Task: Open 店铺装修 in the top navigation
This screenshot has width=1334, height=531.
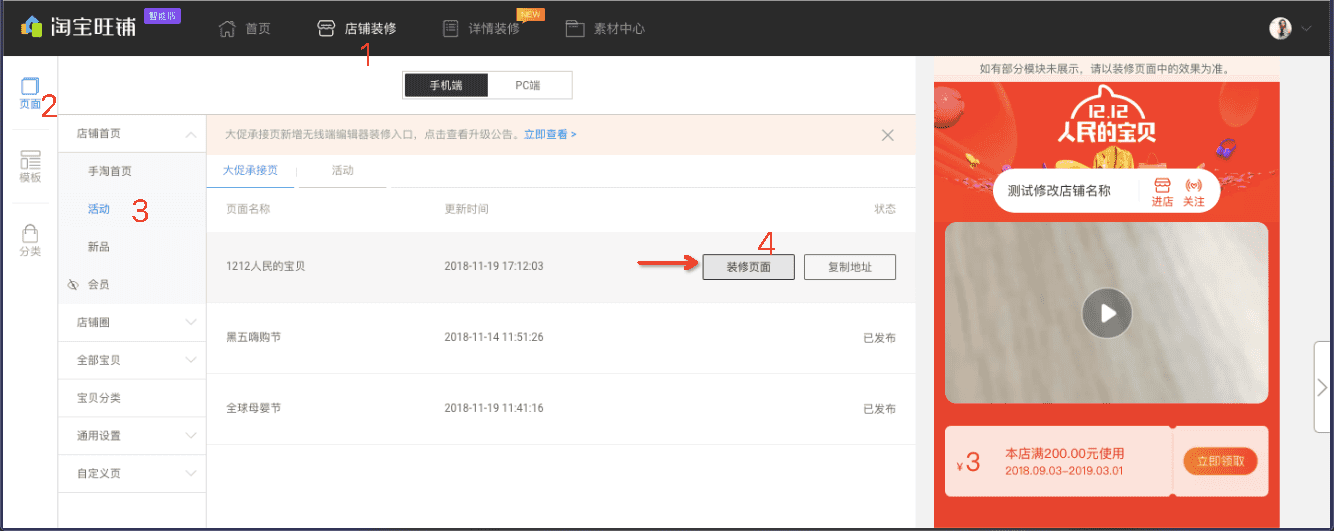Action: (x=370, y=29)
